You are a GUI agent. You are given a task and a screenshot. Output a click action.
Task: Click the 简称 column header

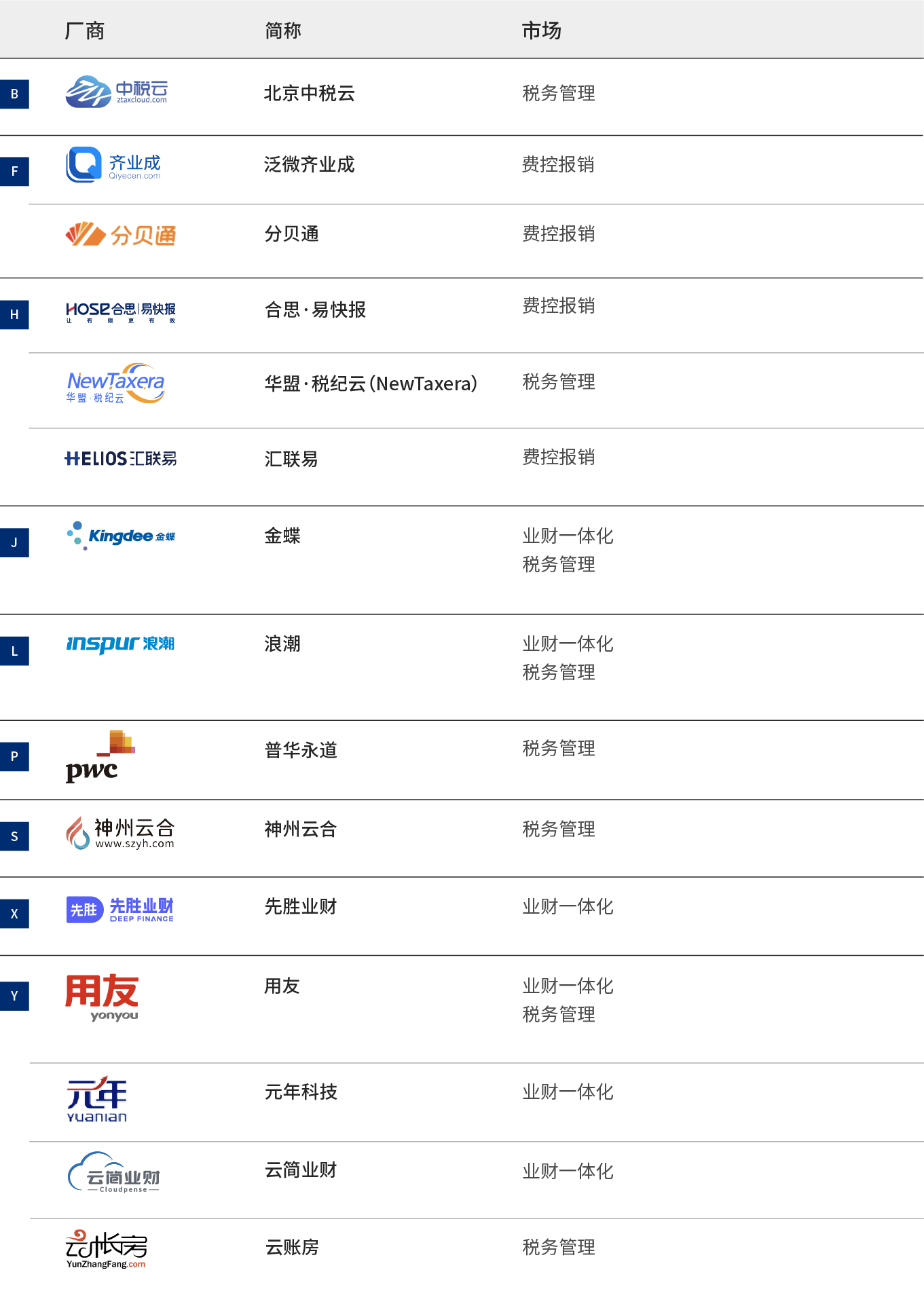283,31
